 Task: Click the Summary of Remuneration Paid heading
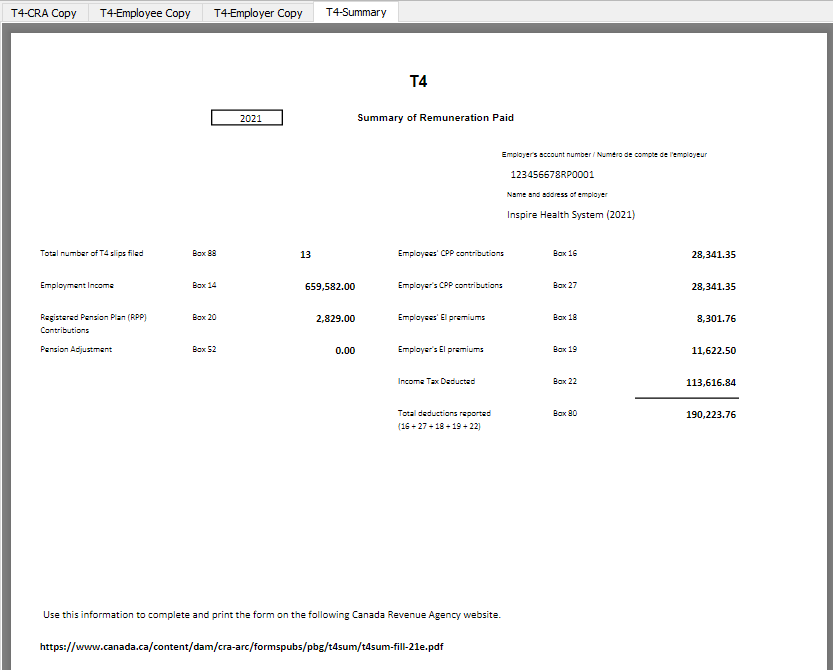tap(435, 117)
